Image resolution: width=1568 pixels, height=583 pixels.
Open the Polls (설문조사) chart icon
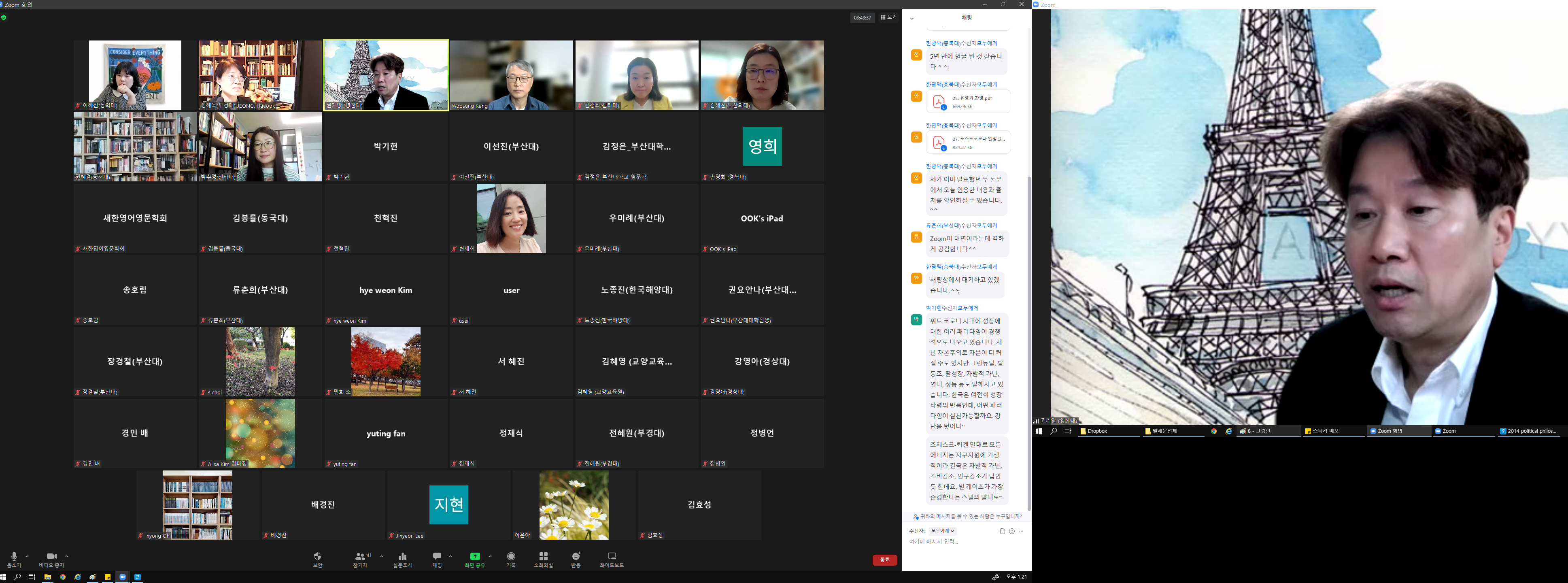click(402, 556)
